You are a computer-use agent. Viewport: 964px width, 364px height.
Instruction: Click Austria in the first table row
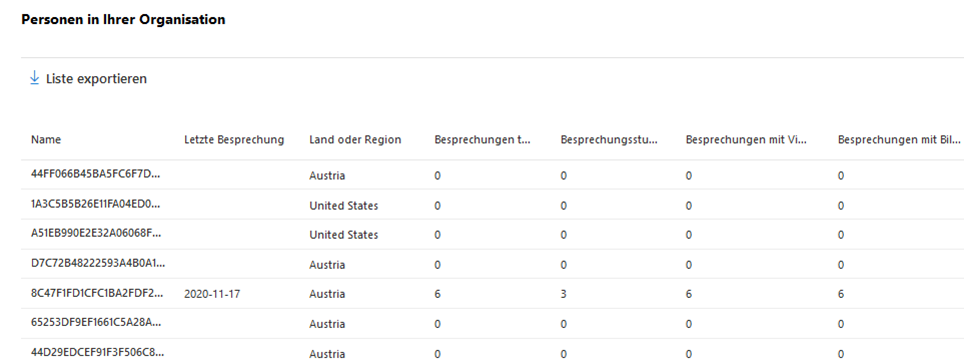coord(327,176)
